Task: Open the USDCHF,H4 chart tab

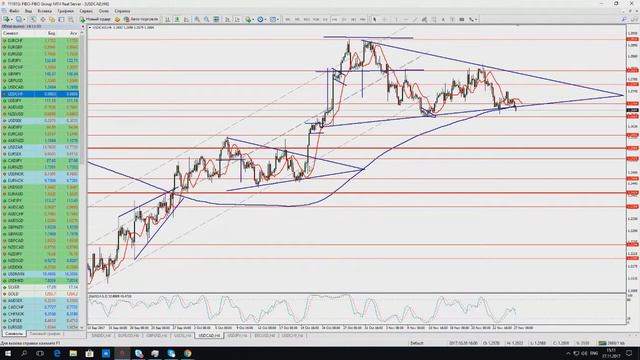Action: [292, 336]
